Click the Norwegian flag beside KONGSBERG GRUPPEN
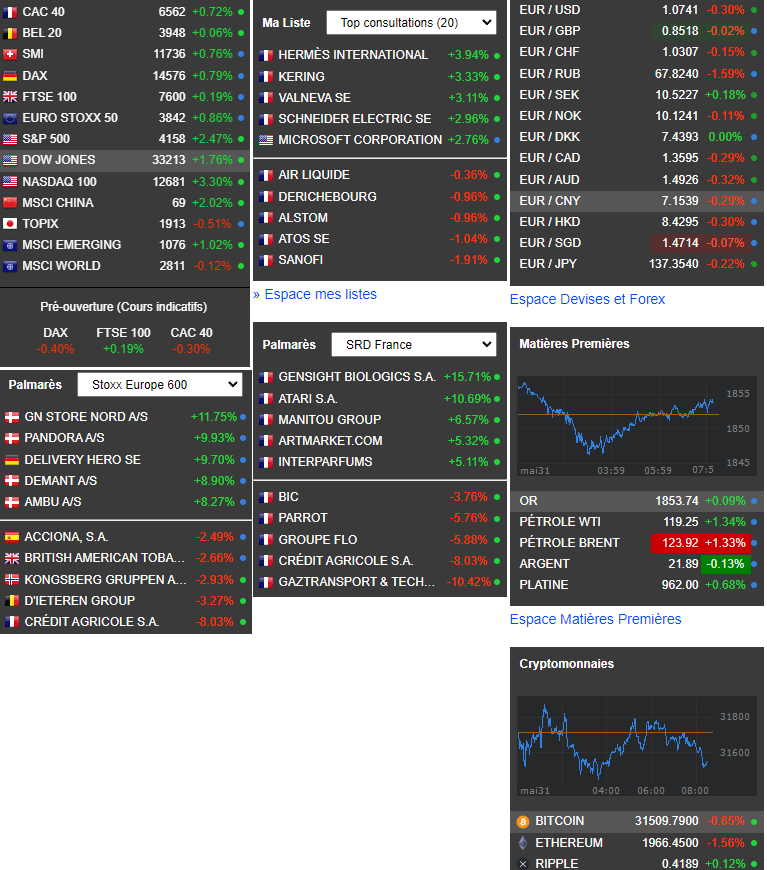Viewport: 767px width, 870px height. coord(12,580)
